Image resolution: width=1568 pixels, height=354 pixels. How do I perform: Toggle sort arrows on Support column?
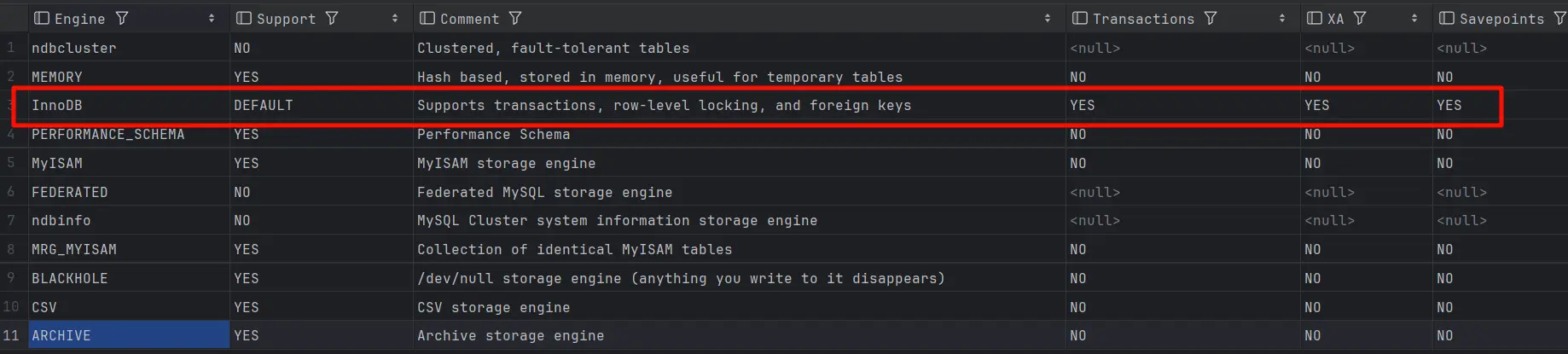click(395, 18)
